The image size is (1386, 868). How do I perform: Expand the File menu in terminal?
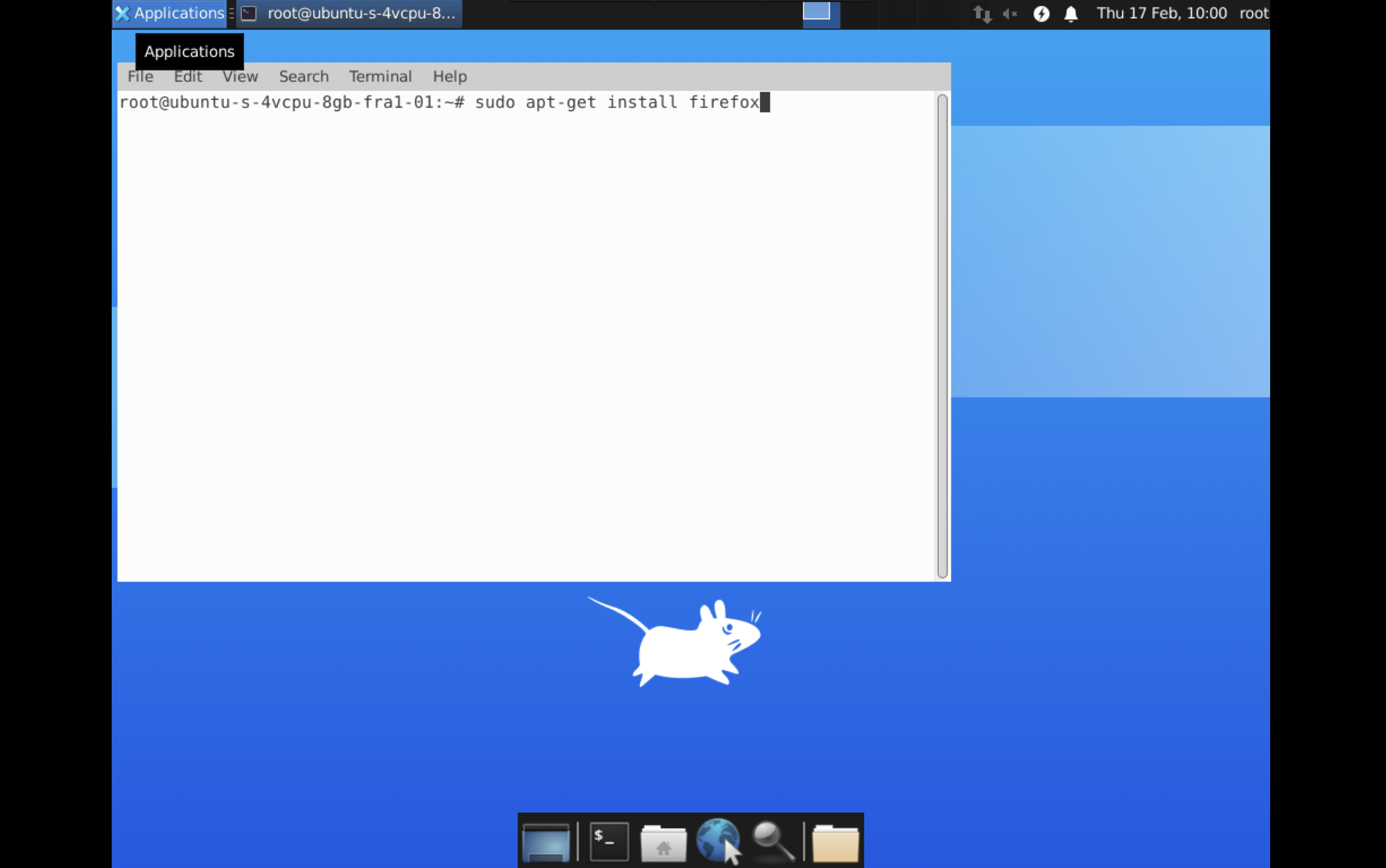(x=140, y=76)
